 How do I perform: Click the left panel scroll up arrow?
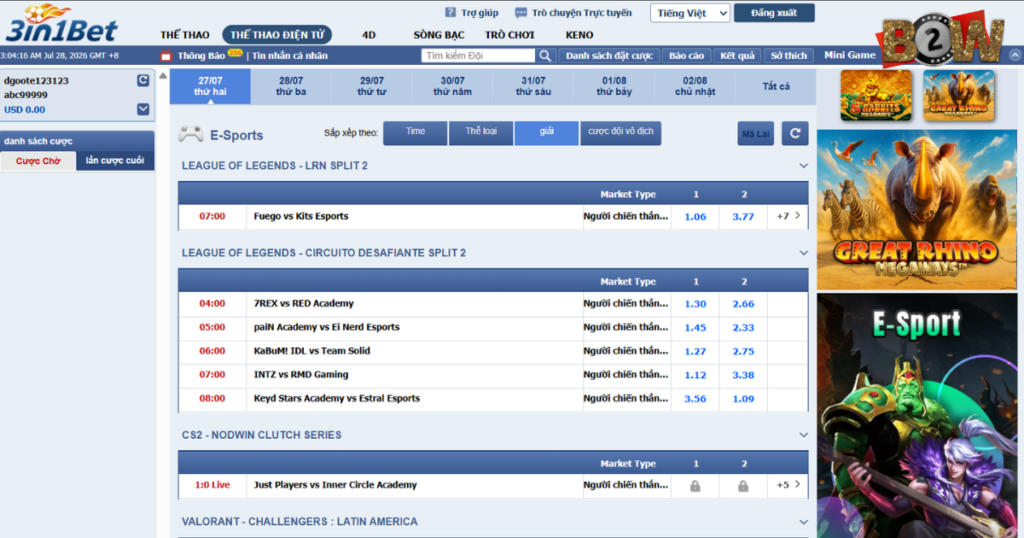click(163, 76)
